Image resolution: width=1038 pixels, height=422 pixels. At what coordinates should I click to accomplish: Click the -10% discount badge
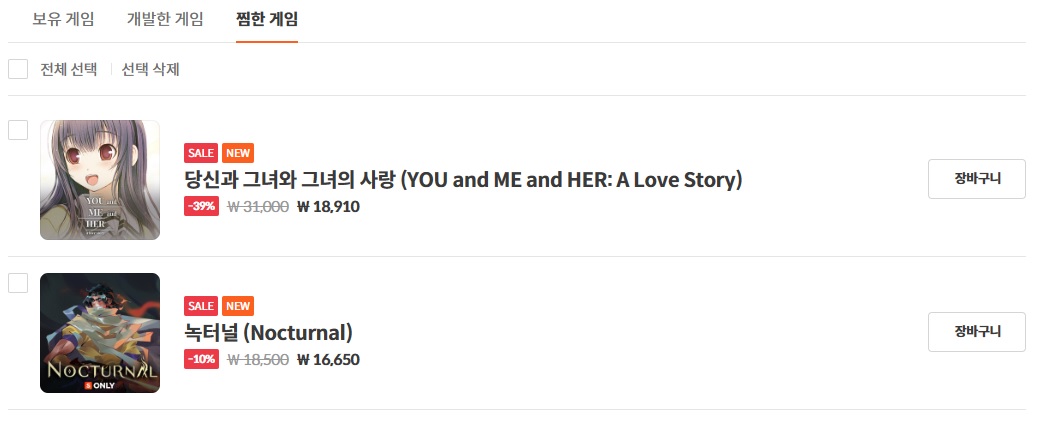[201, 360]
